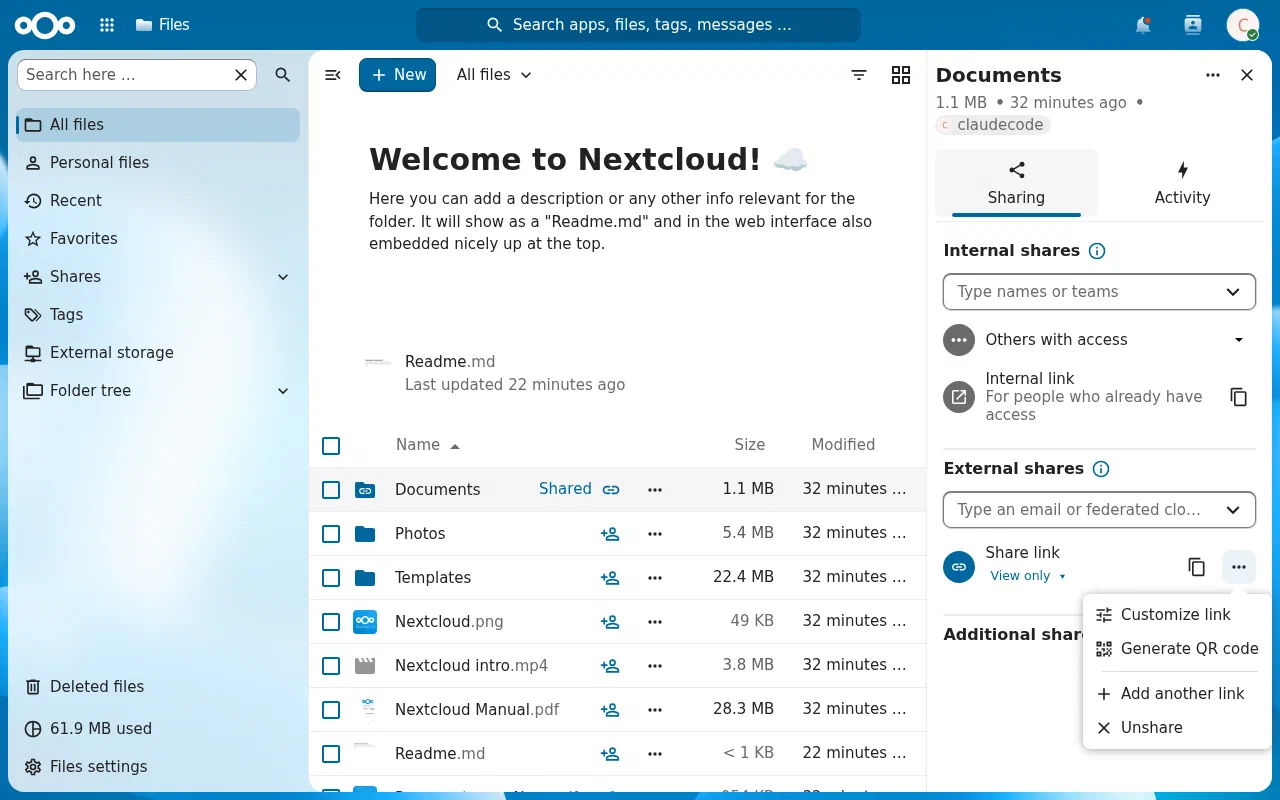This screenshot has width=1280, height=800.
Task: Click the sidebar search magnifier icon
Action: coord(283,75)
